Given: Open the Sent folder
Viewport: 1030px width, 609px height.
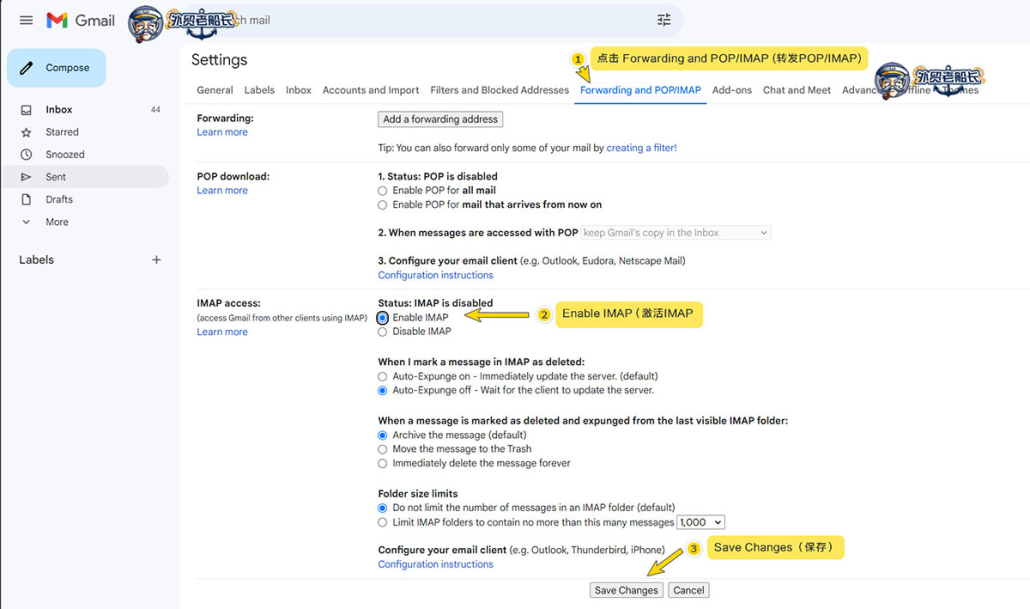Looking at the screenshot, I should pos(85,177).
